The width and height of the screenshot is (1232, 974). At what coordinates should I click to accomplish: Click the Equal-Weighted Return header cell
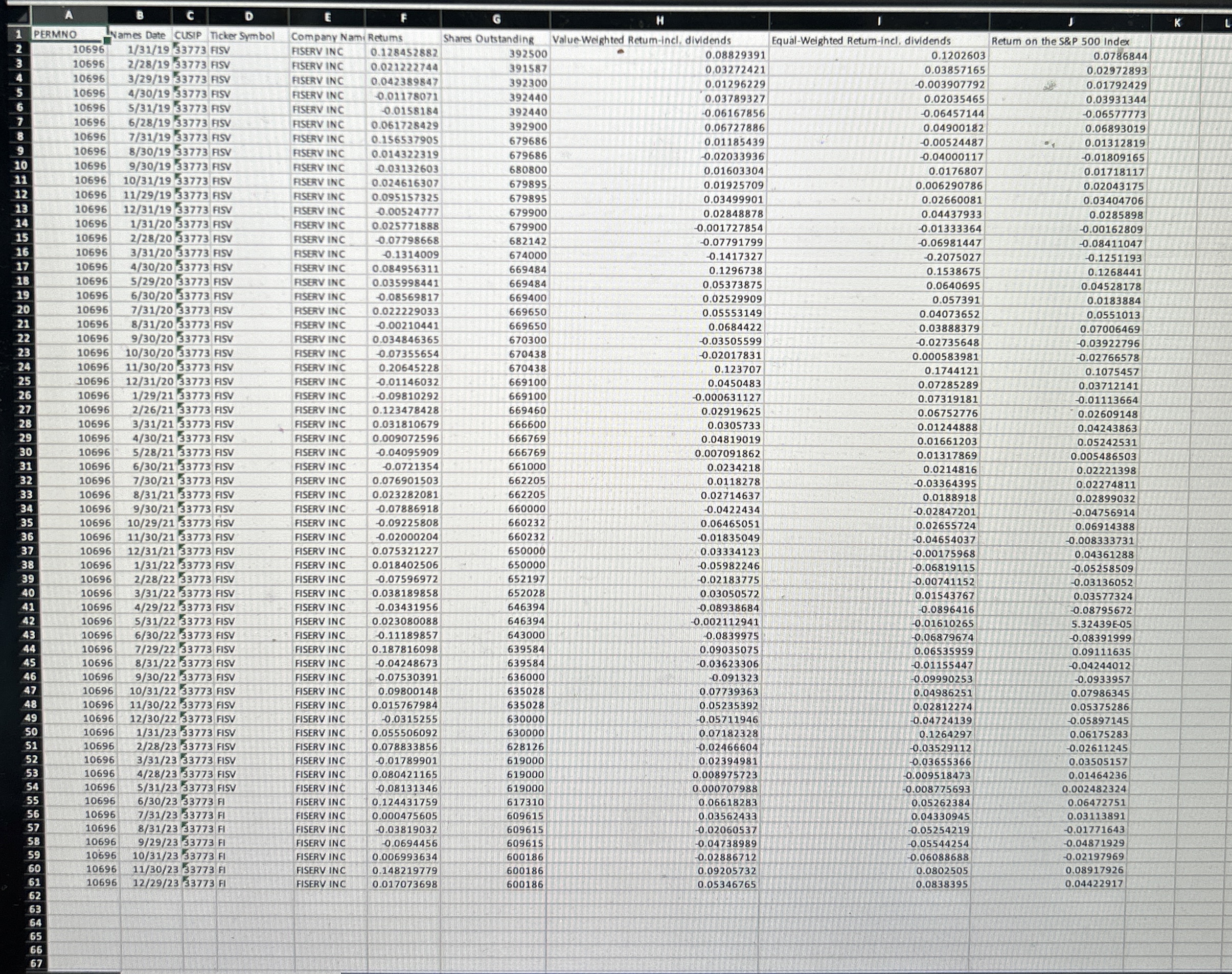[x=861, y=40]
